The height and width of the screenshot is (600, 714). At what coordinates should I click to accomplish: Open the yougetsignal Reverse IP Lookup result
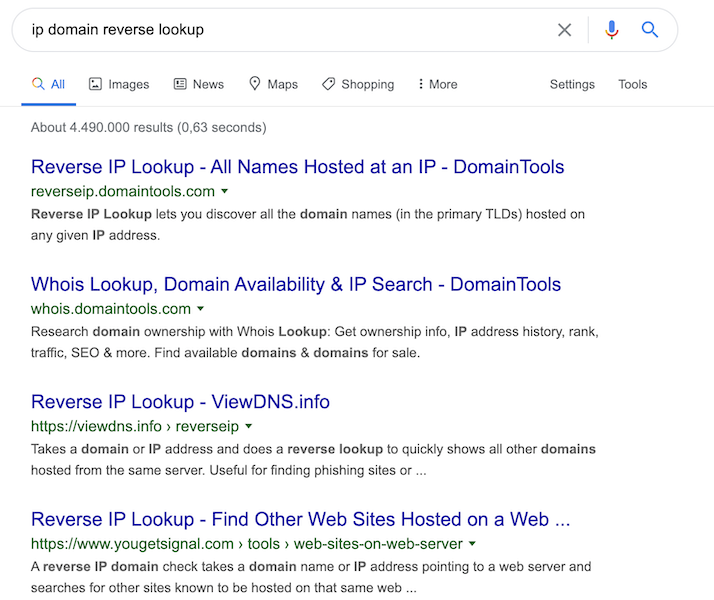click(300, 519)
